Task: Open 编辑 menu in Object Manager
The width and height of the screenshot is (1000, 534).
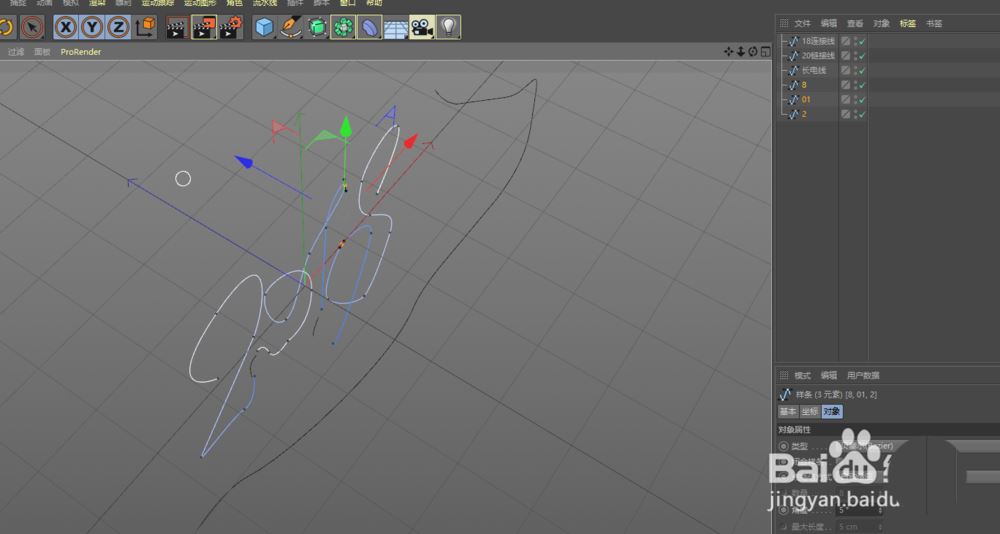Action: (x=828, y=24)
